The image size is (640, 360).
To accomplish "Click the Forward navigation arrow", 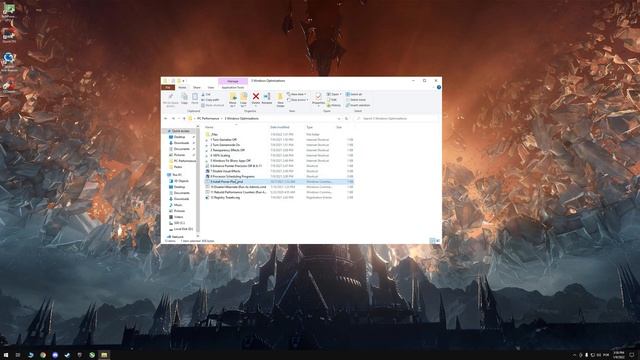I will (x=173, y=118).
